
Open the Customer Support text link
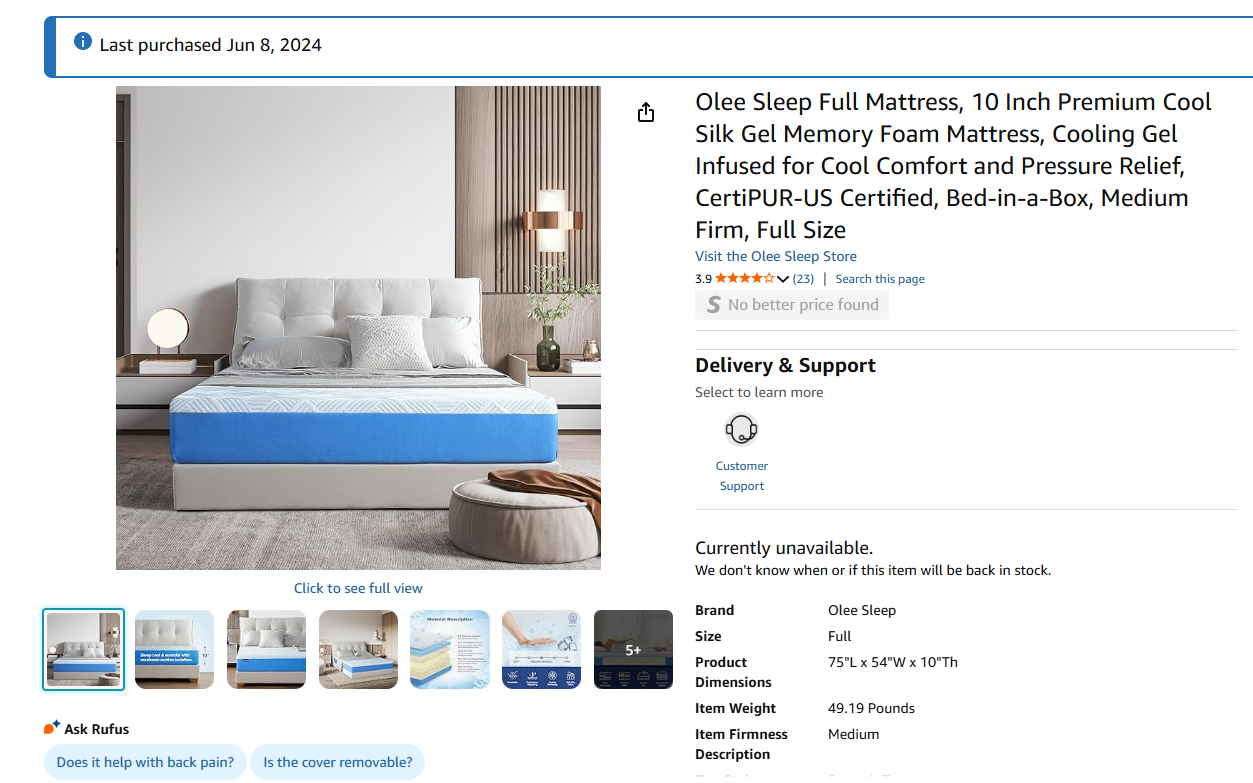pyautogui.click(x=742, y=476)
